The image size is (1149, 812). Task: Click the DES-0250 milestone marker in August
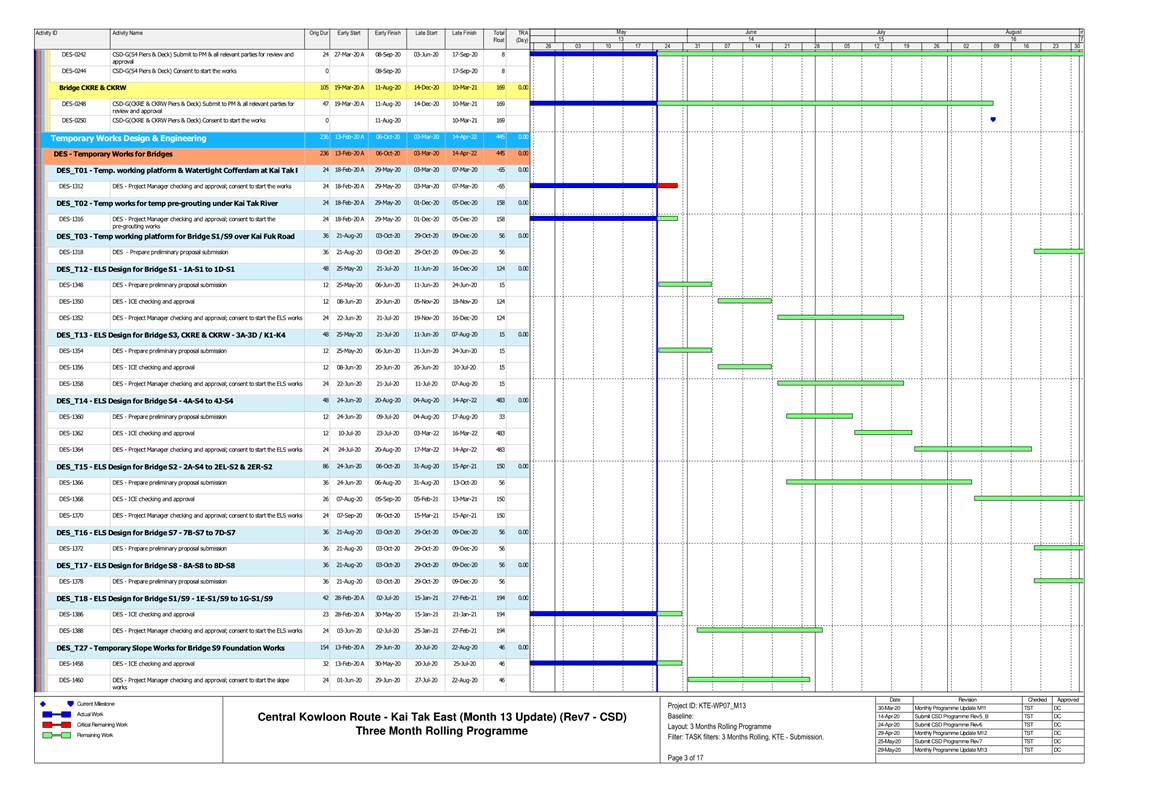992,119
